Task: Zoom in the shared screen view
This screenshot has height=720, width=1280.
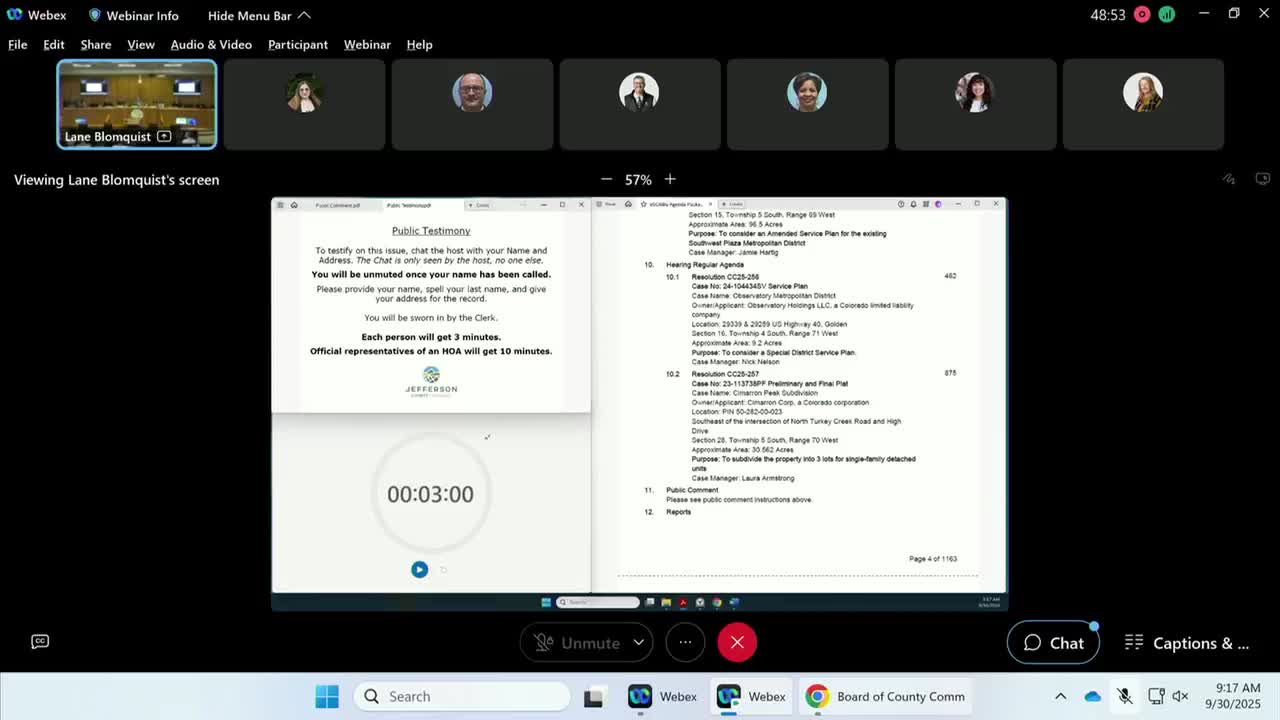Action: click(670, 179)
